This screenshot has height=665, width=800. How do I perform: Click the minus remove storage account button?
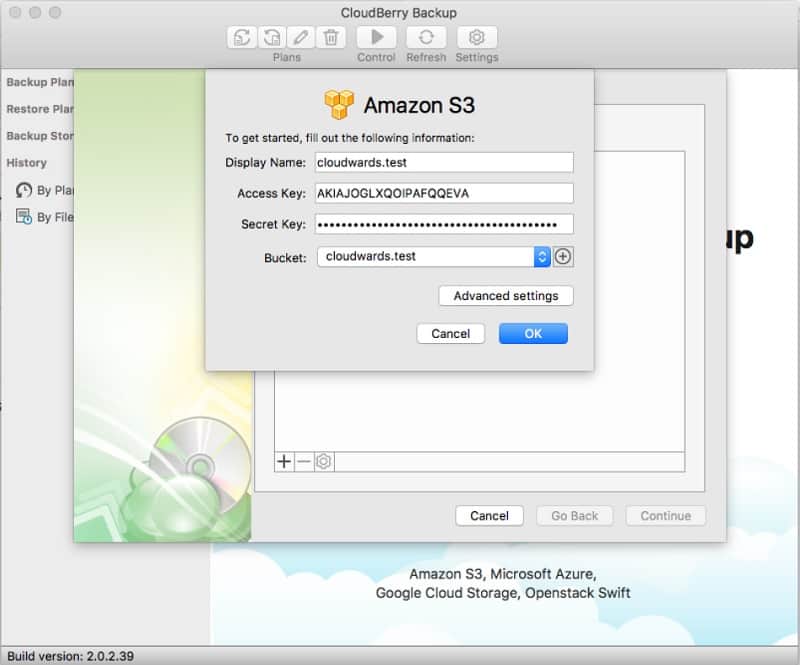point(304,462)
